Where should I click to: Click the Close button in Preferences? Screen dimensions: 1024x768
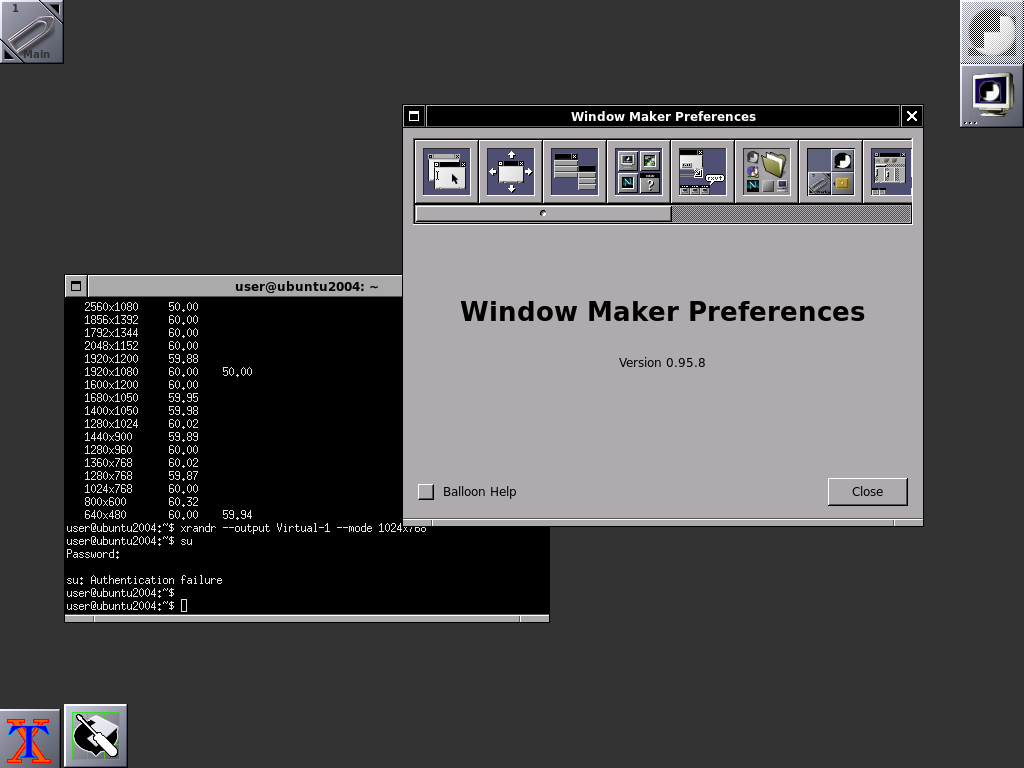pos(867,492)
